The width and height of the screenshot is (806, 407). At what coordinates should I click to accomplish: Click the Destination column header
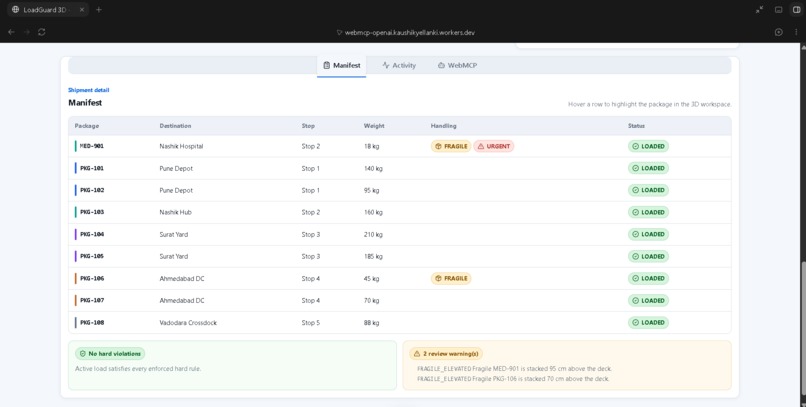tap(175, 126)
